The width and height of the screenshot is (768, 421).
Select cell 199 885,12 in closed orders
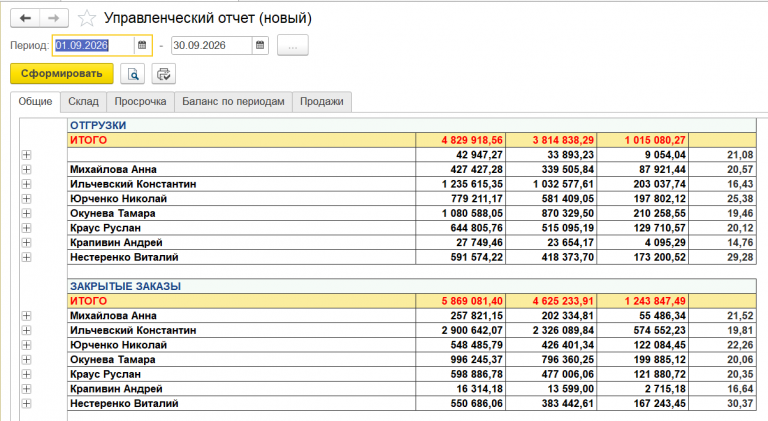[x=643, y=360]
